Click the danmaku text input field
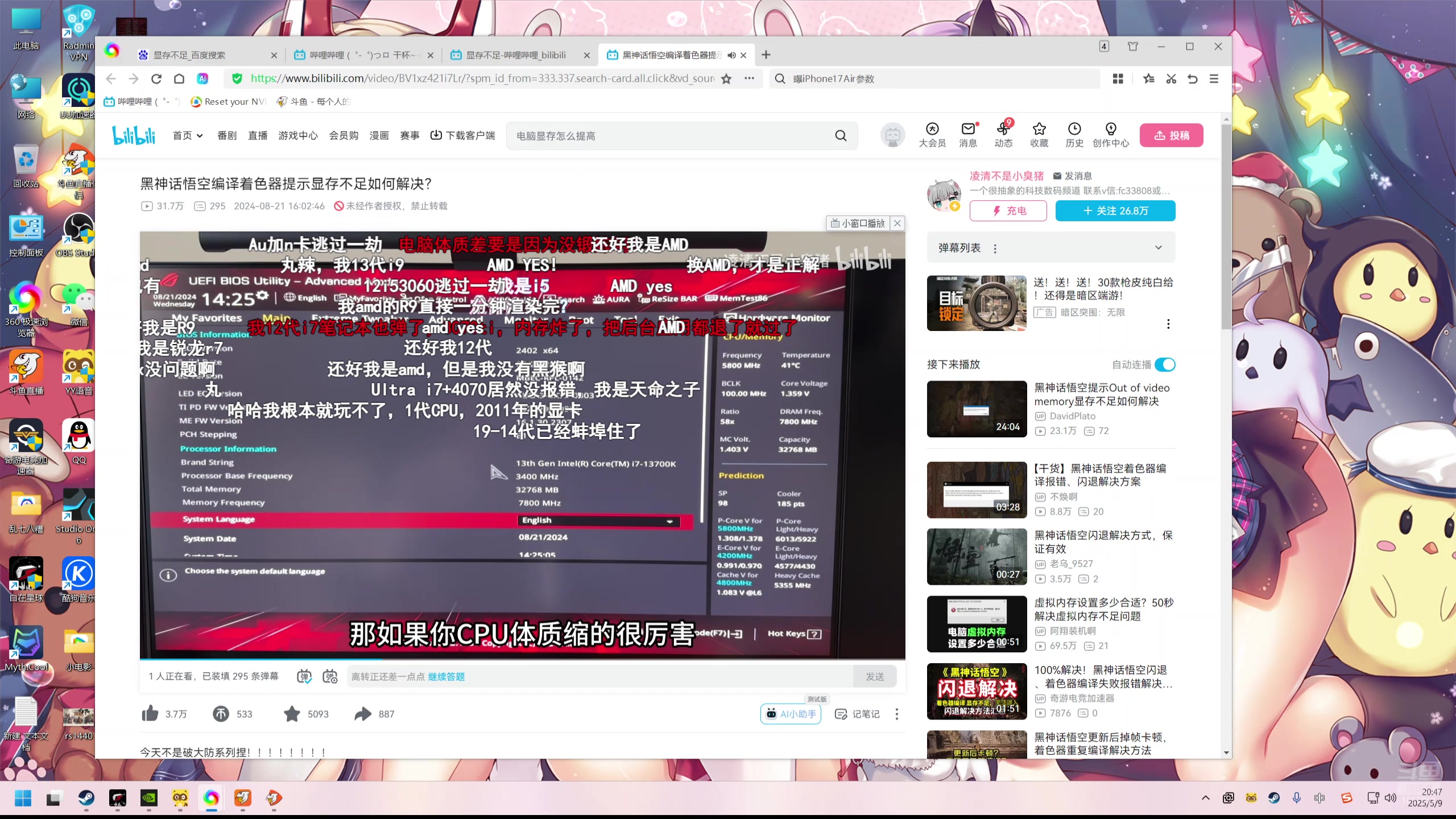This screenshot has height=819, width=1456. click(600, 676)
